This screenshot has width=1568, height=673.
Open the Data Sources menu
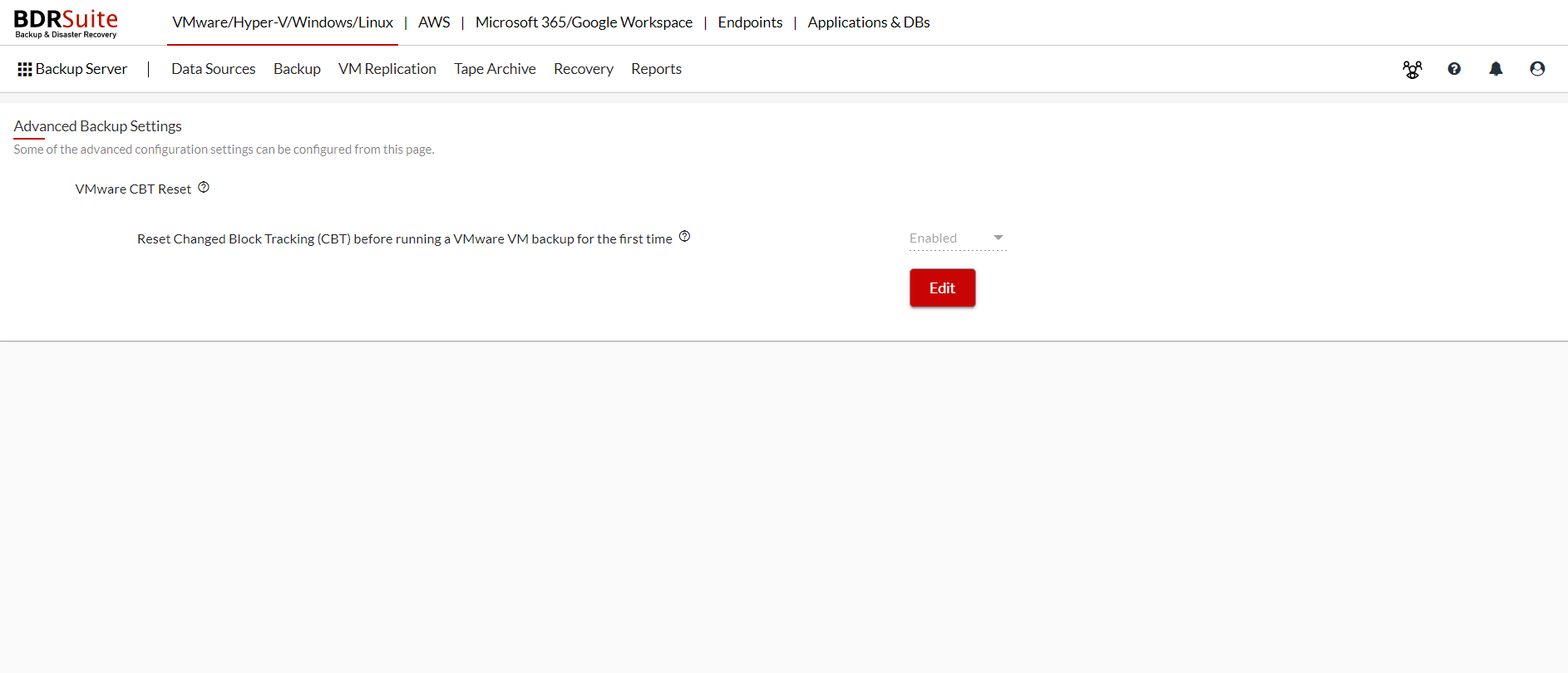(214, 69)
